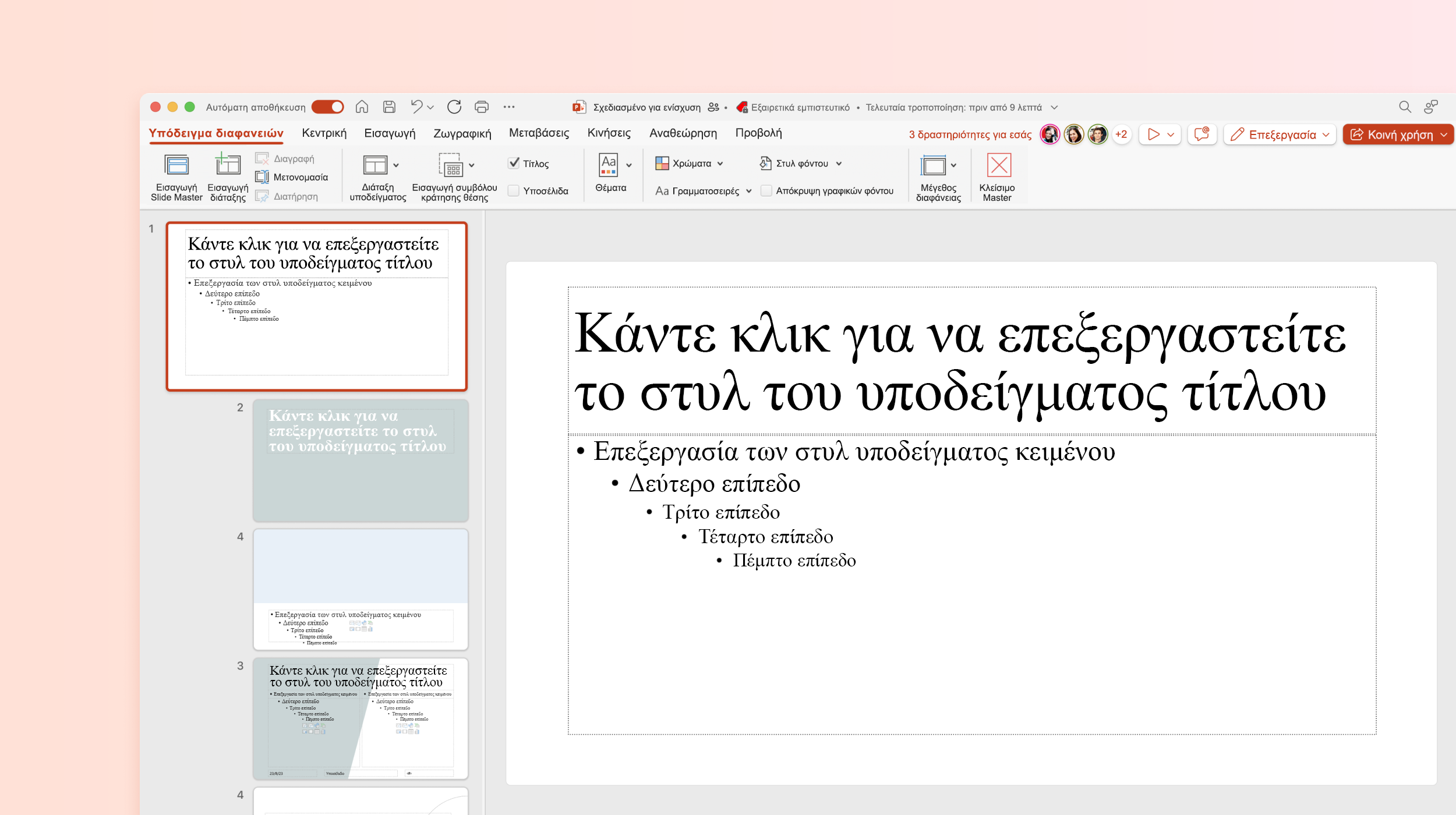The width and height of the screenshot is (1456, 815).
Task: Click the second collaborator avatar
Action: [1074, 134]
